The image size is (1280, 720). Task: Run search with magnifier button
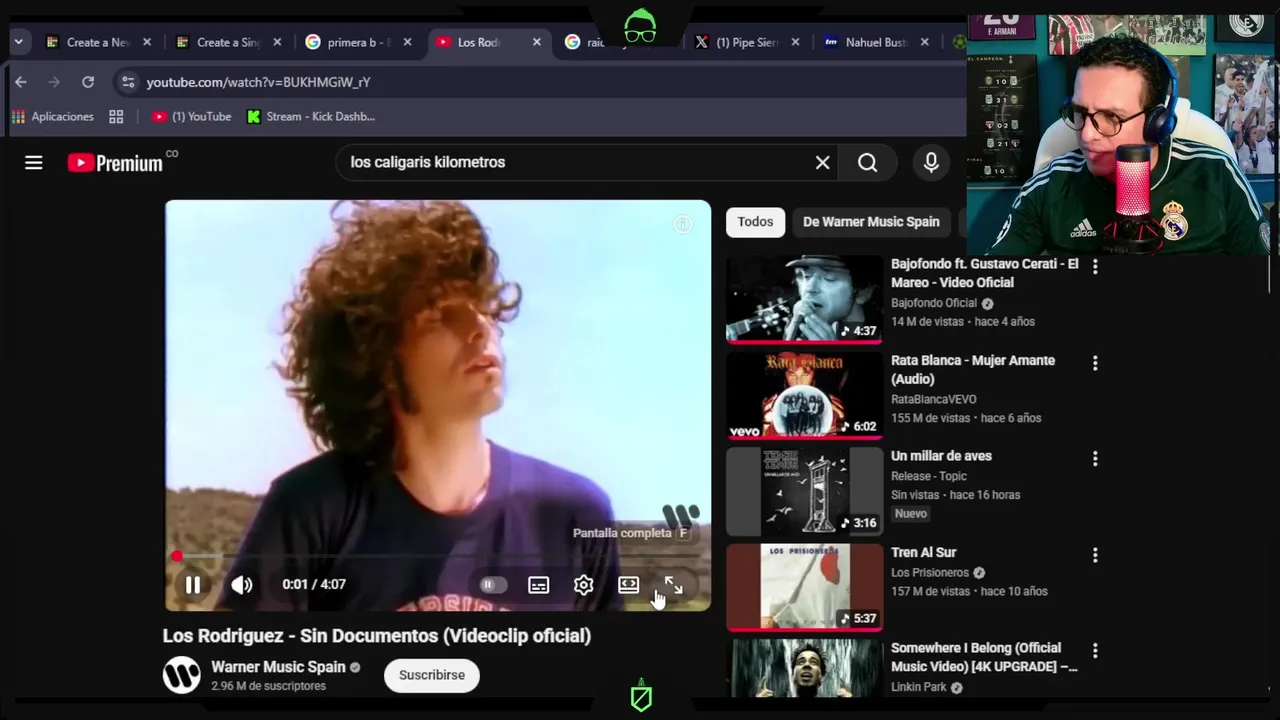coord(868,162)
